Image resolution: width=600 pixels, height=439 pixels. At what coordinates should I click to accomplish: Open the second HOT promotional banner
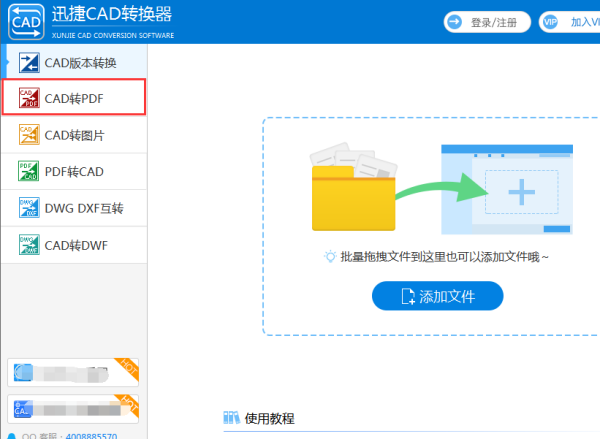coord(73,409)
